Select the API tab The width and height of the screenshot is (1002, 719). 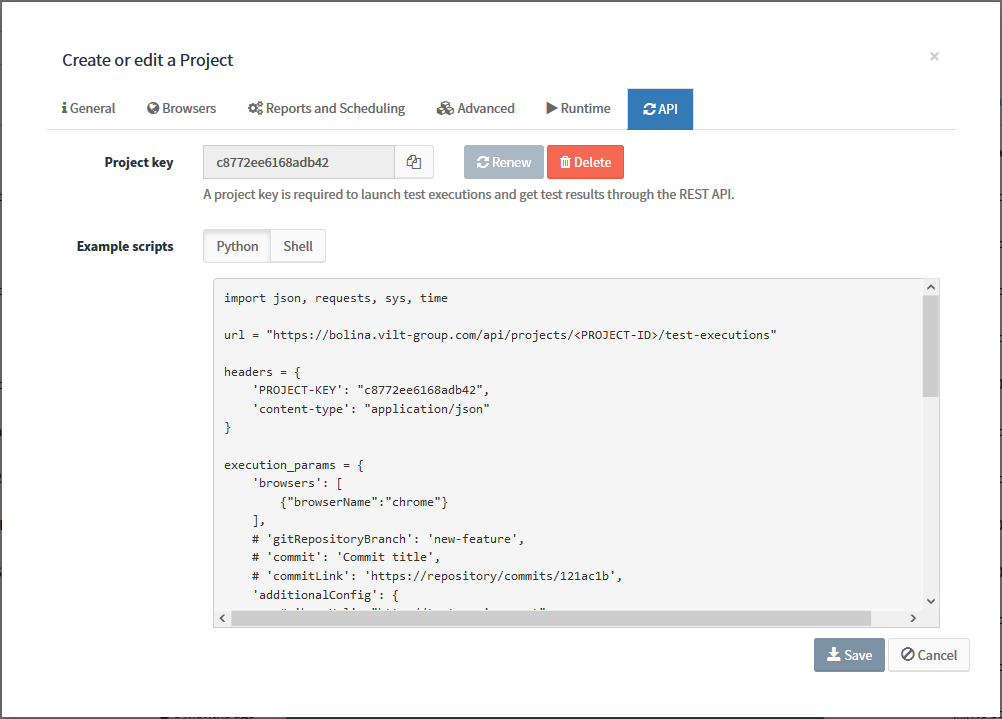(660, 109)
